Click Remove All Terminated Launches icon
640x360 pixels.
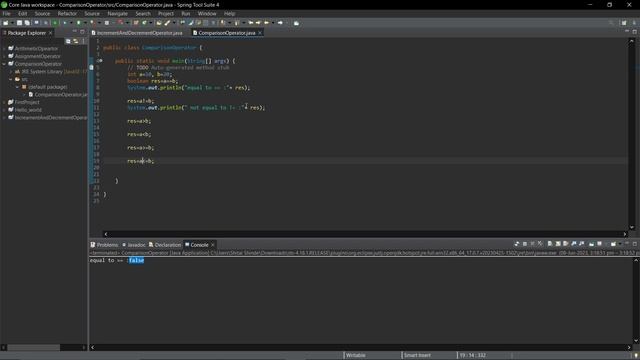point(540,244)
